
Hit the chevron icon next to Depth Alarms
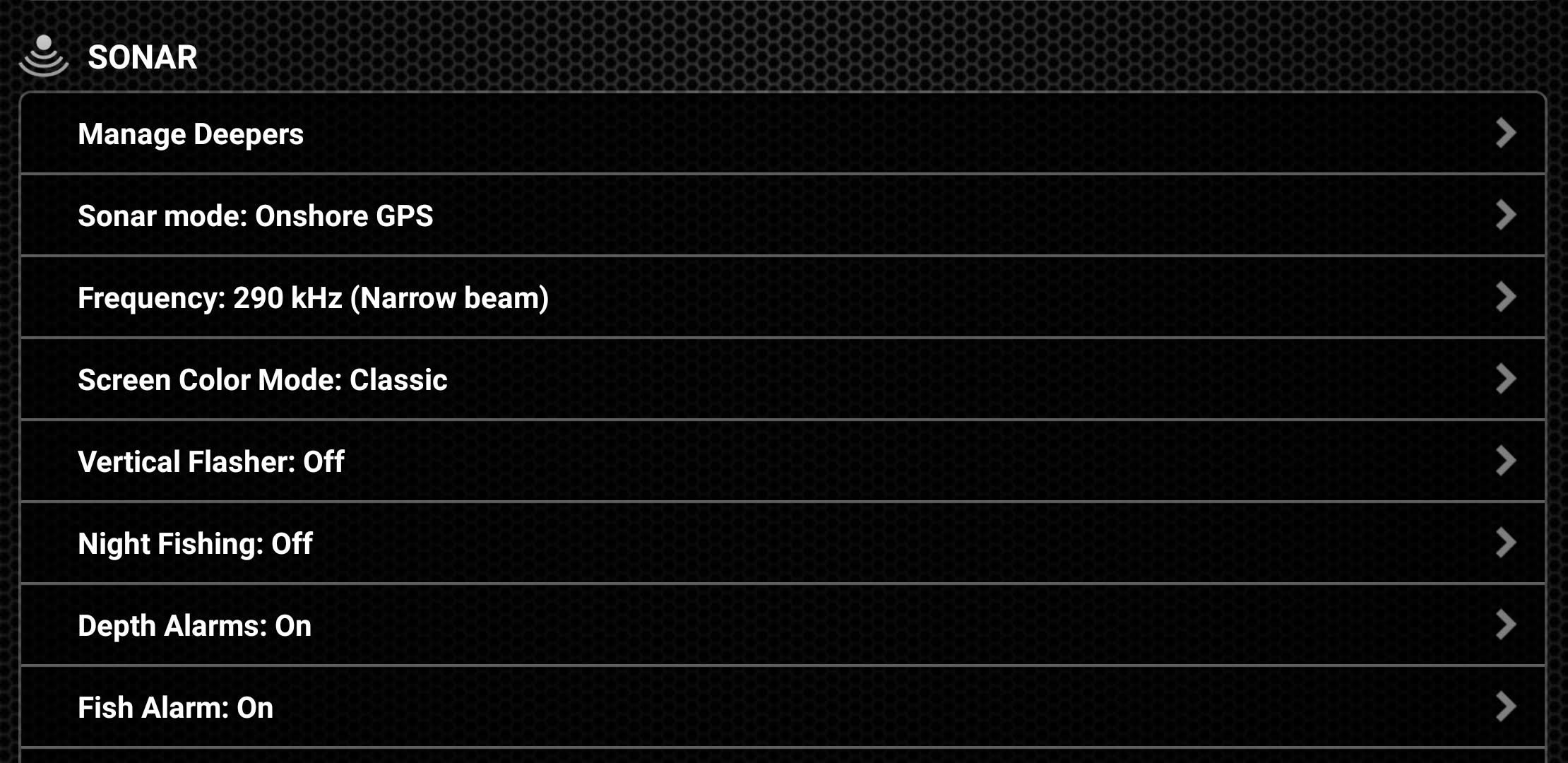click(x=1505, y=625)
